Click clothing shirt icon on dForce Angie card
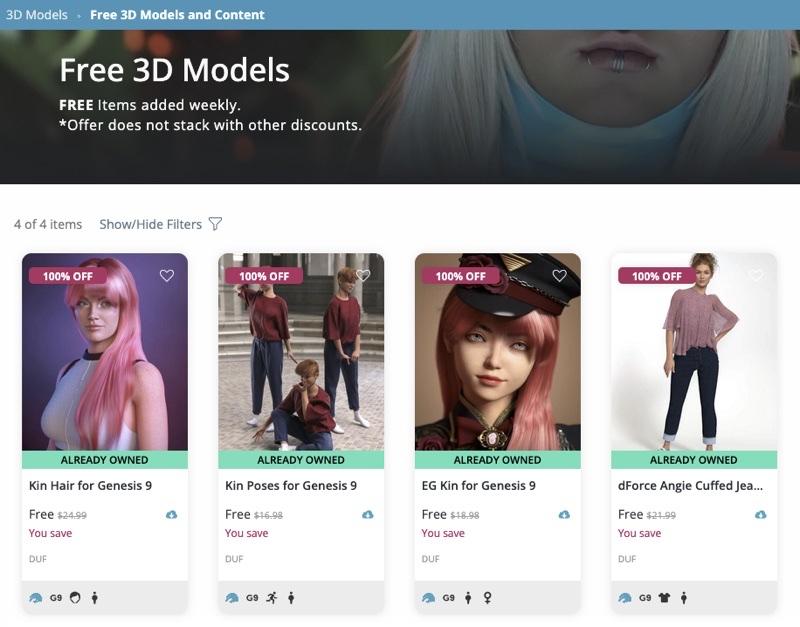 tap(664, 597)
